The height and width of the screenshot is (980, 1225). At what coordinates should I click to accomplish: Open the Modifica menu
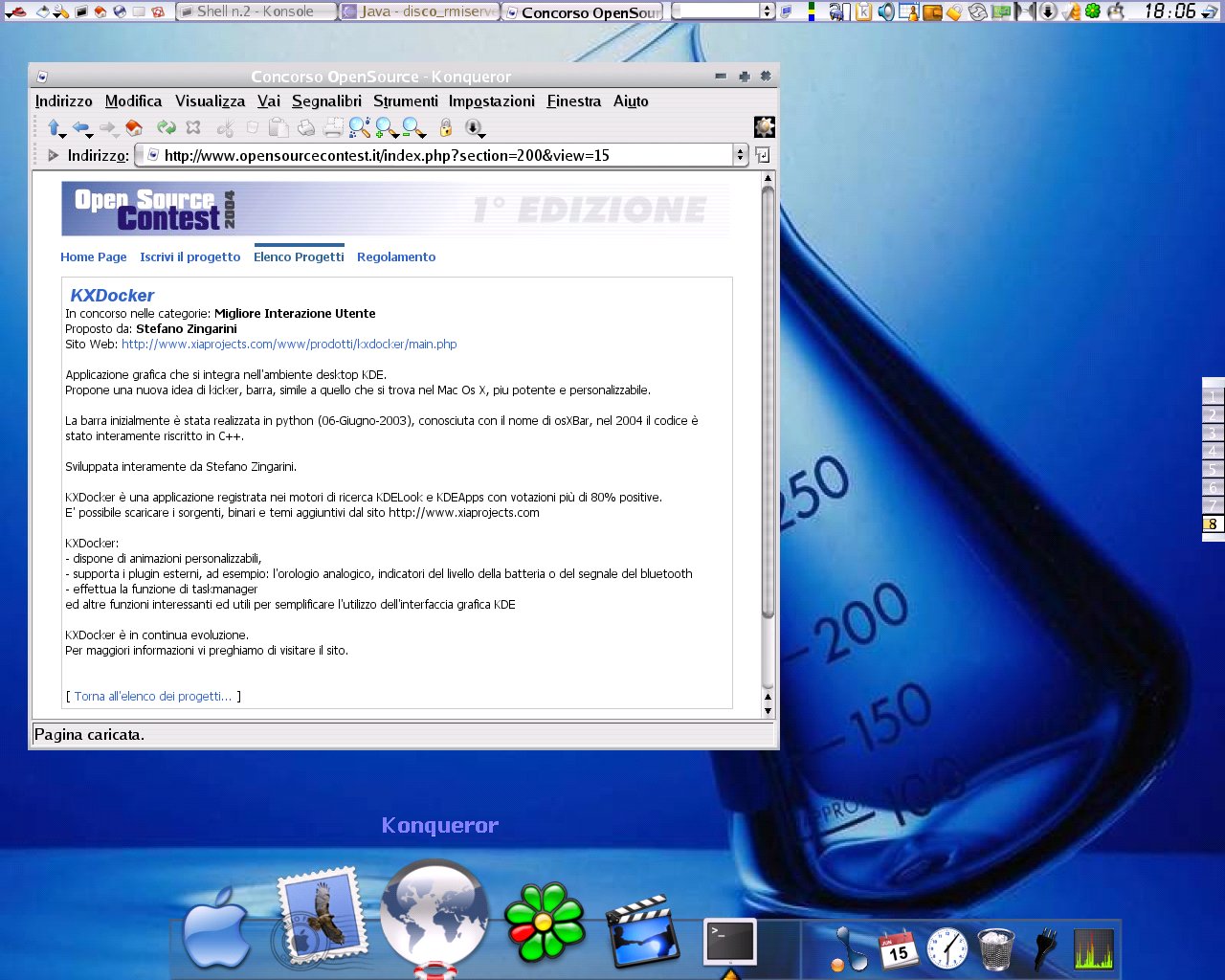[x=133, y=100]
